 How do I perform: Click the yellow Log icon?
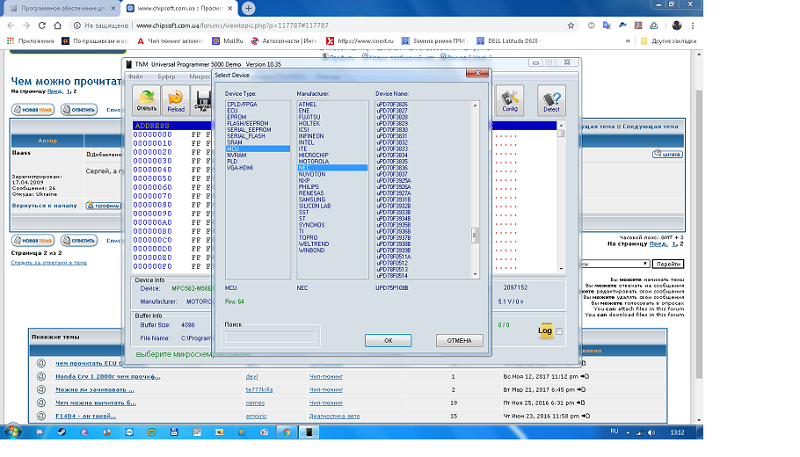coord(545,330)
